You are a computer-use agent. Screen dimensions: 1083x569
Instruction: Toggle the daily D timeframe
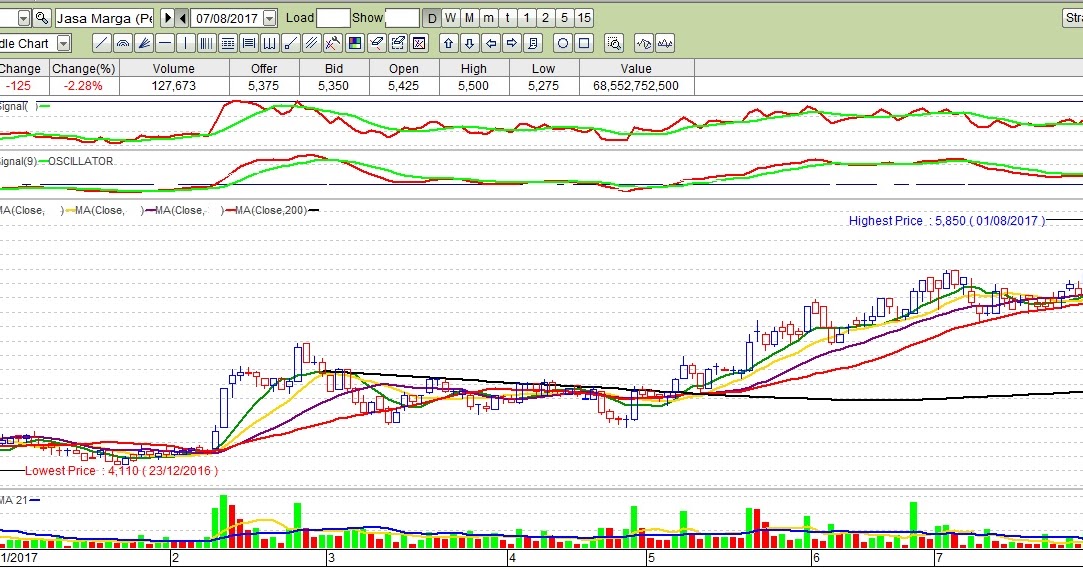432,18
